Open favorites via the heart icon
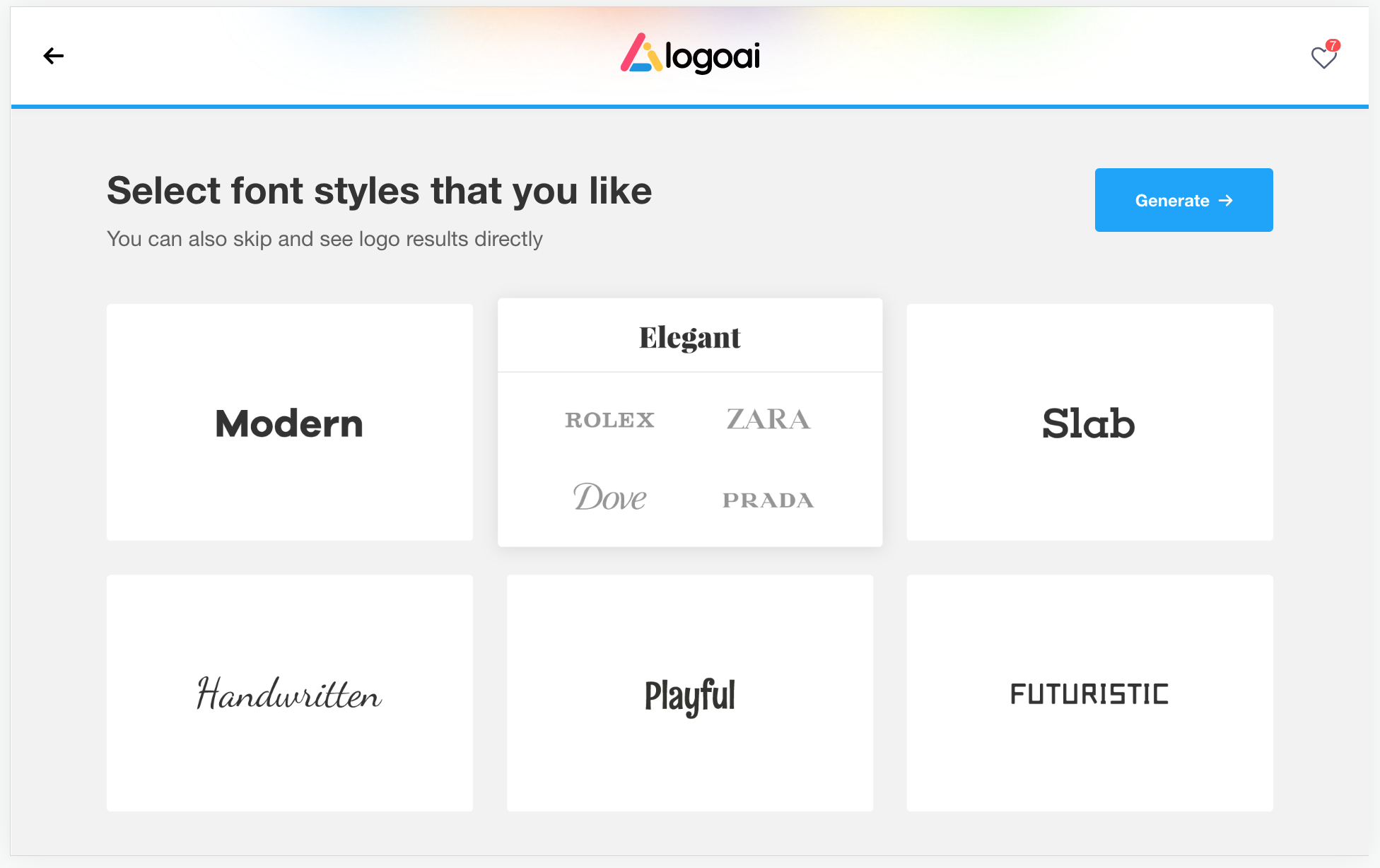Image resolution: width=1380 pixels, height=868 pixels. tap(1323, 58)
